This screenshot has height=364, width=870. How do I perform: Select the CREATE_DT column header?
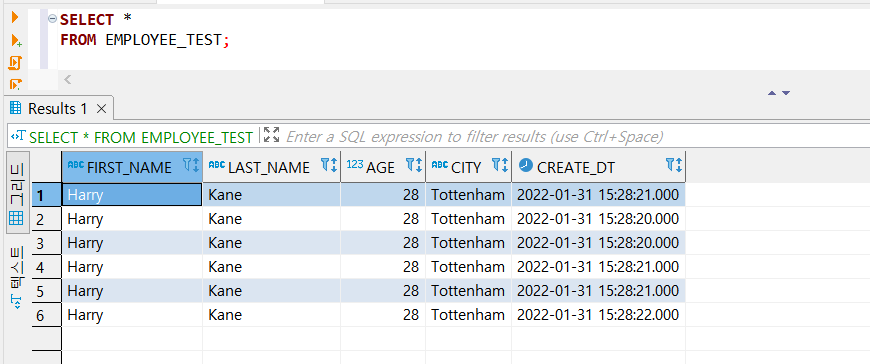(598, 166)
